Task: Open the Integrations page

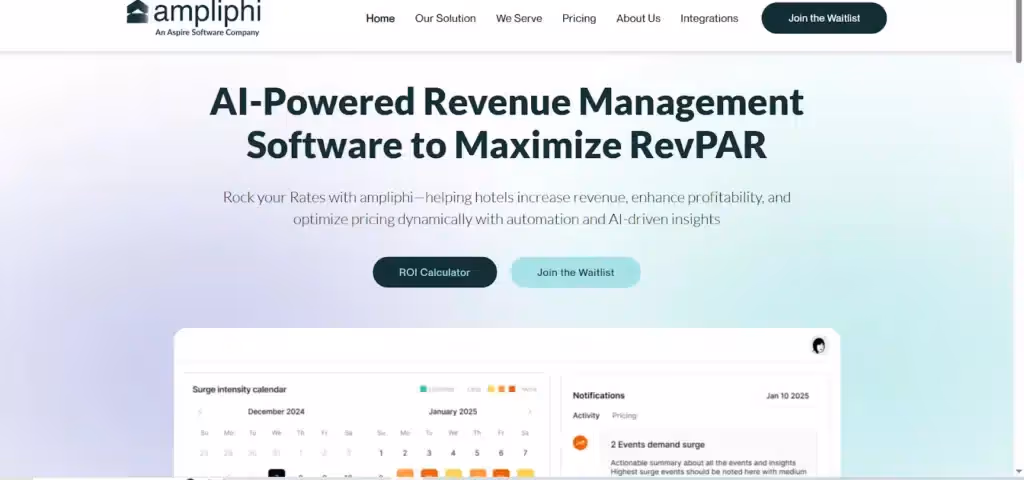Action: point(709,18)
